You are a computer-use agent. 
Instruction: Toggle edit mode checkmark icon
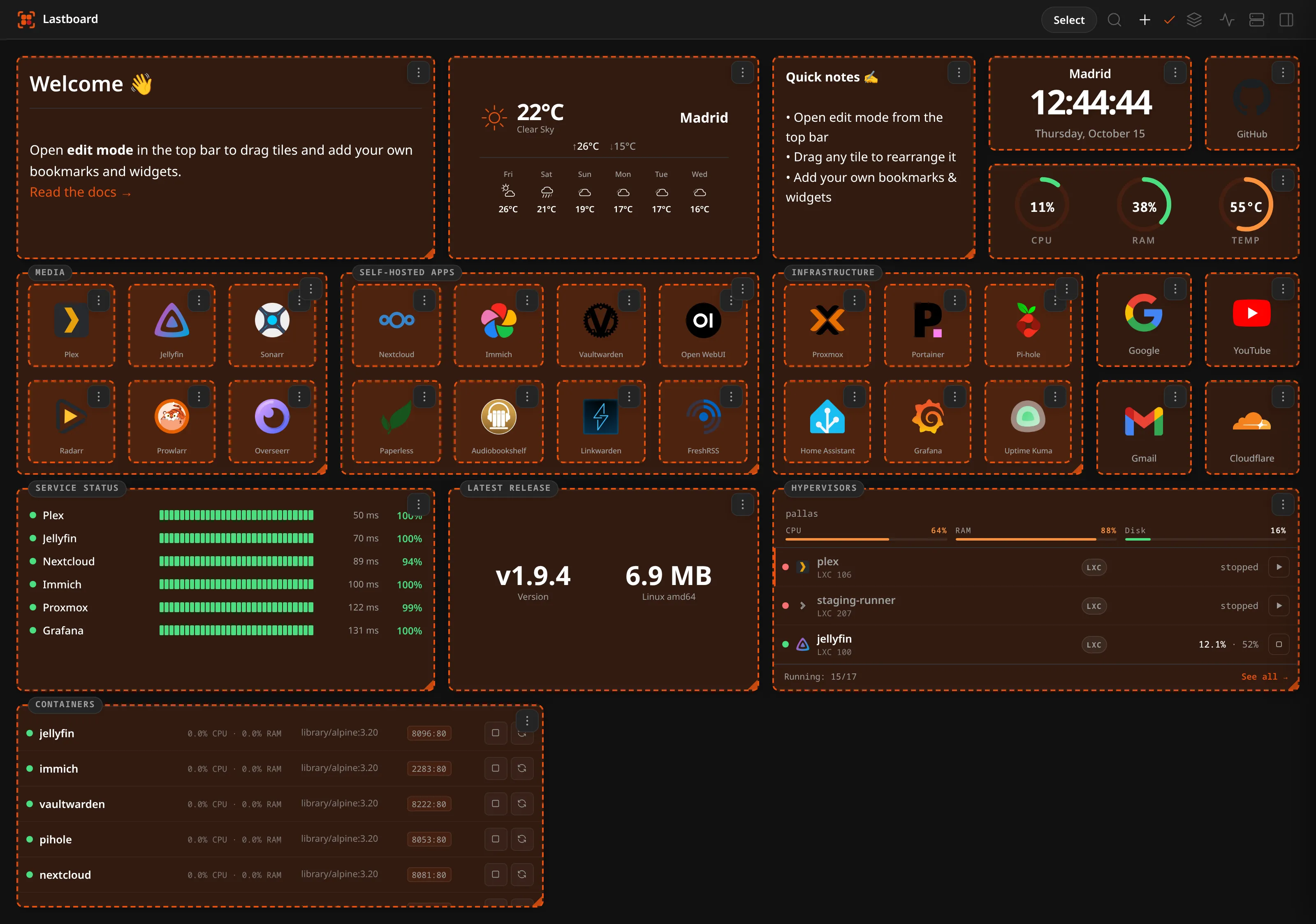(x=1169, y=20)
